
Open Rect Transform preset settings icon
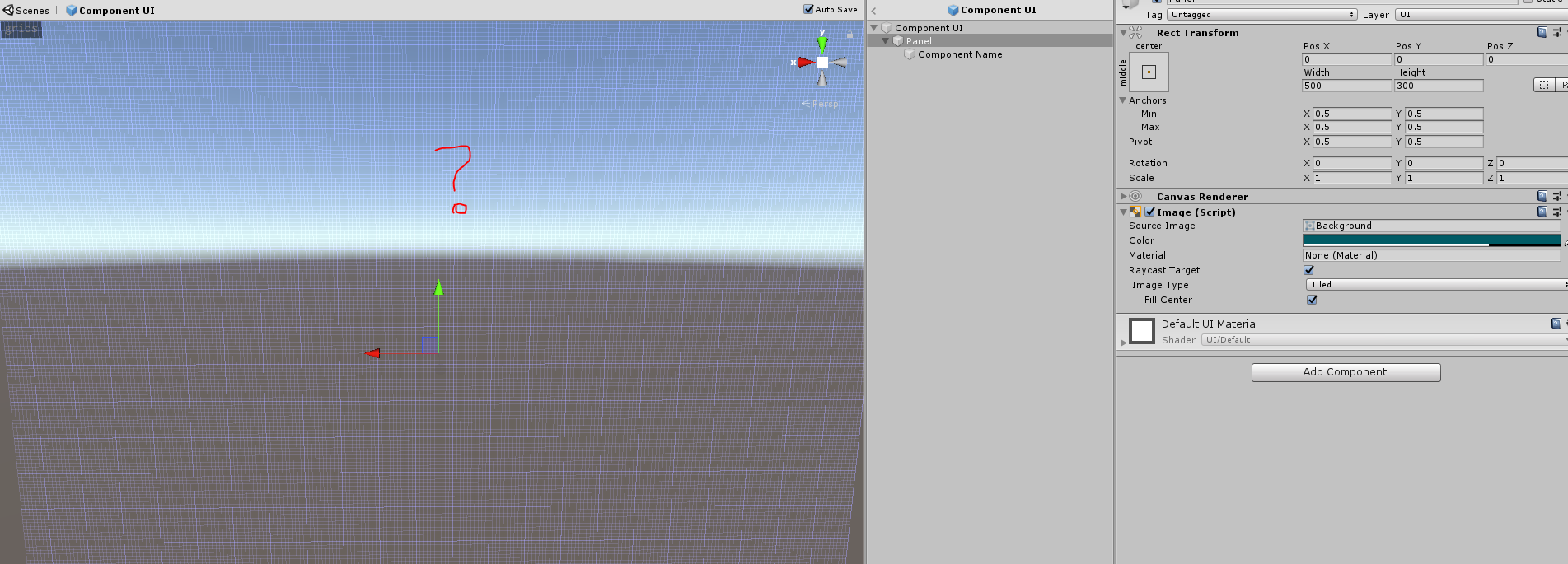click(x=1557, y=32)
